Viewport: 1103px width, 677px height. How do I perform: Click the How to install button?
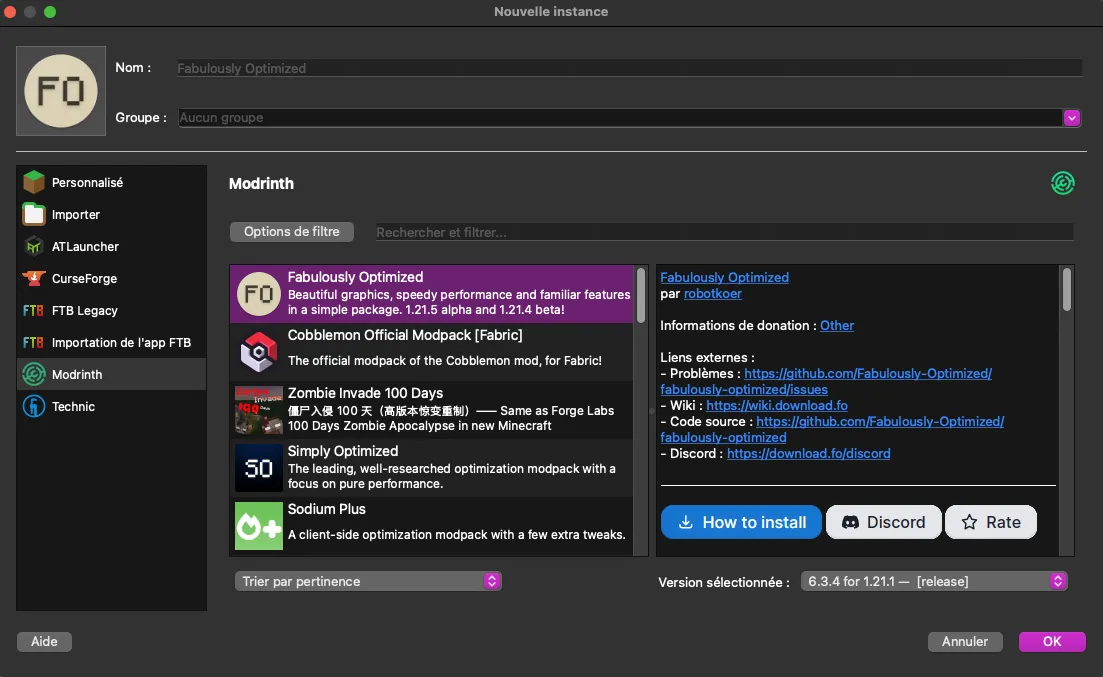[741, 522]
